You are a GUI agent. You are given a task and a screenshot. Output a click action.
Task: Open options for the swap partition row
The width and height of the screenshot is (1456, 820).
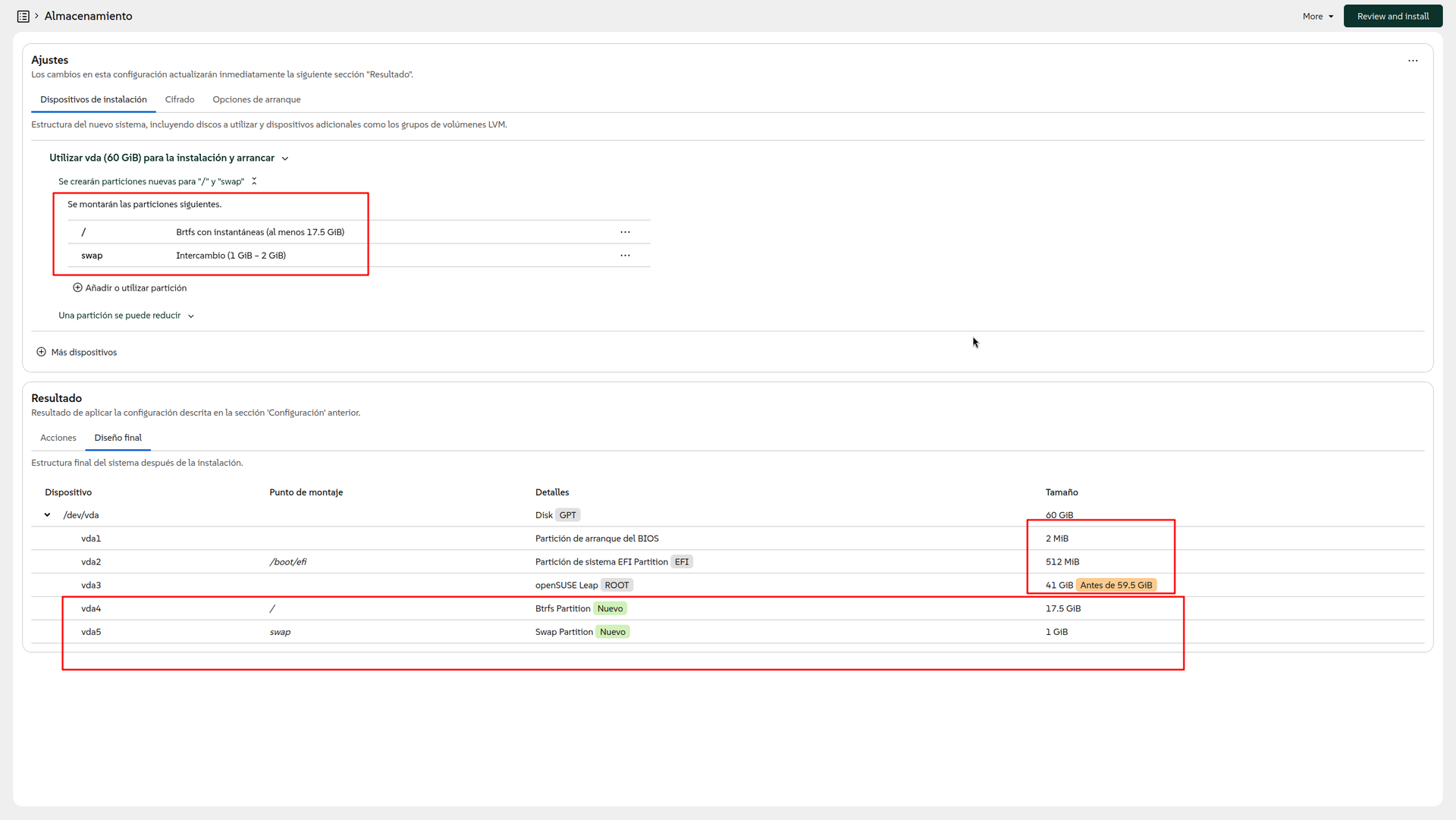tap(625, 256)
